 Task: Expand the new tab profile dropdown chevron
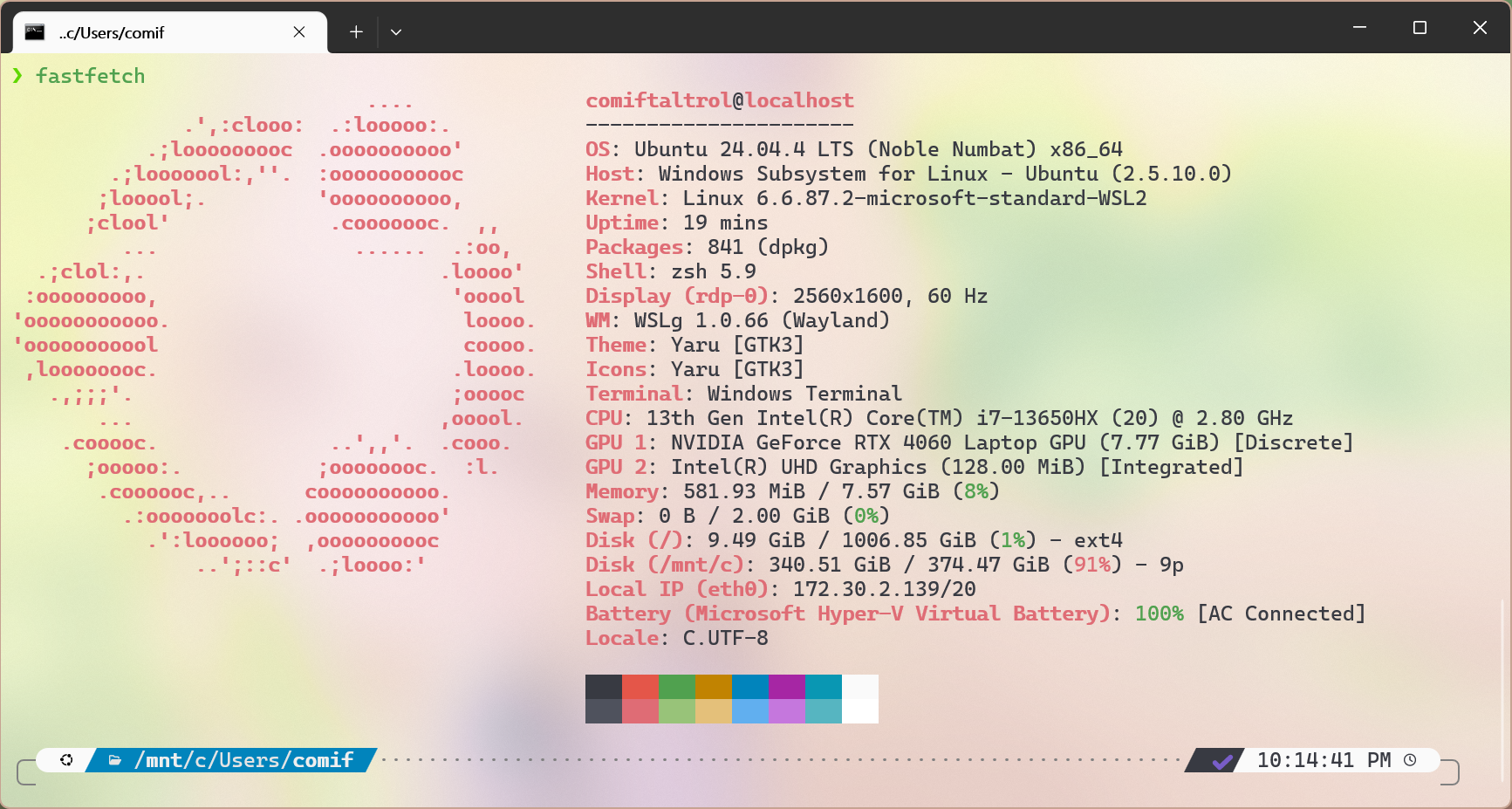(396, 32)
